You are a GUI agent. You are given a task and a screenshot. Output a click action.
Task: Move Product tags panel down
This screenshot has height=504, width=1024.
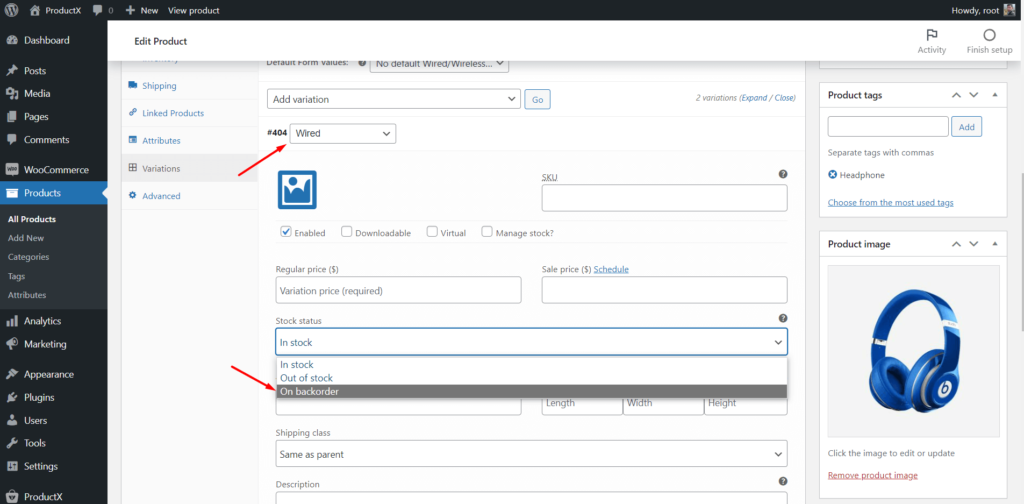coord(974,95)
